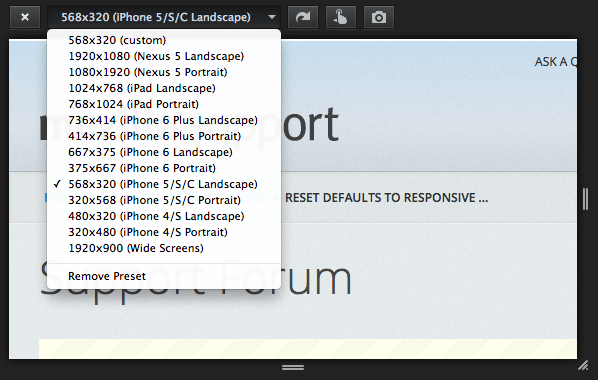Viewport: 598px width, 380px height.
Task: Open RESET DEFAULTS TO RESPONSIVE breadcrumb link
Action: 386,198
